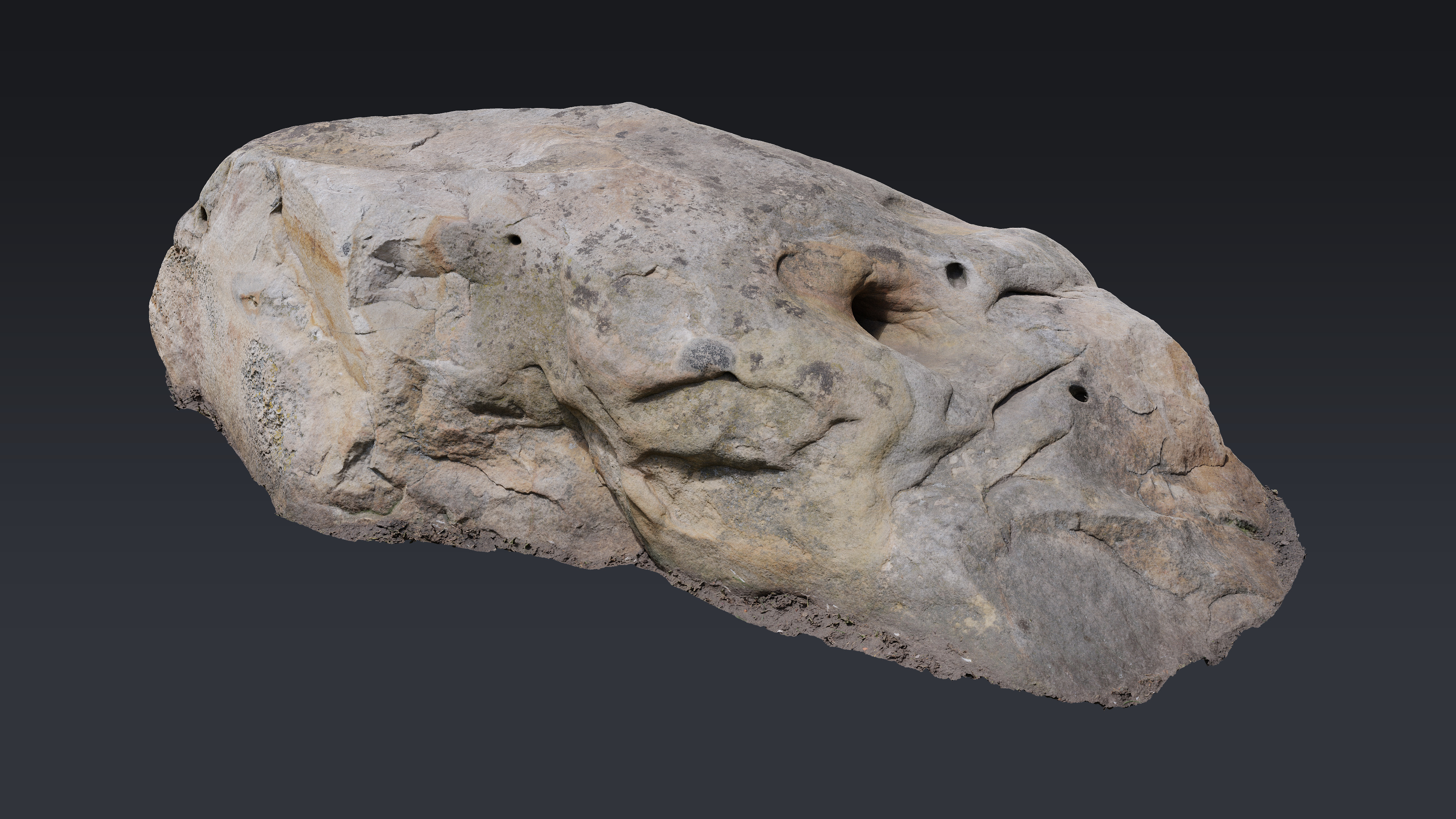Click the small dark hole on the rock's right side

[1078, 394]
